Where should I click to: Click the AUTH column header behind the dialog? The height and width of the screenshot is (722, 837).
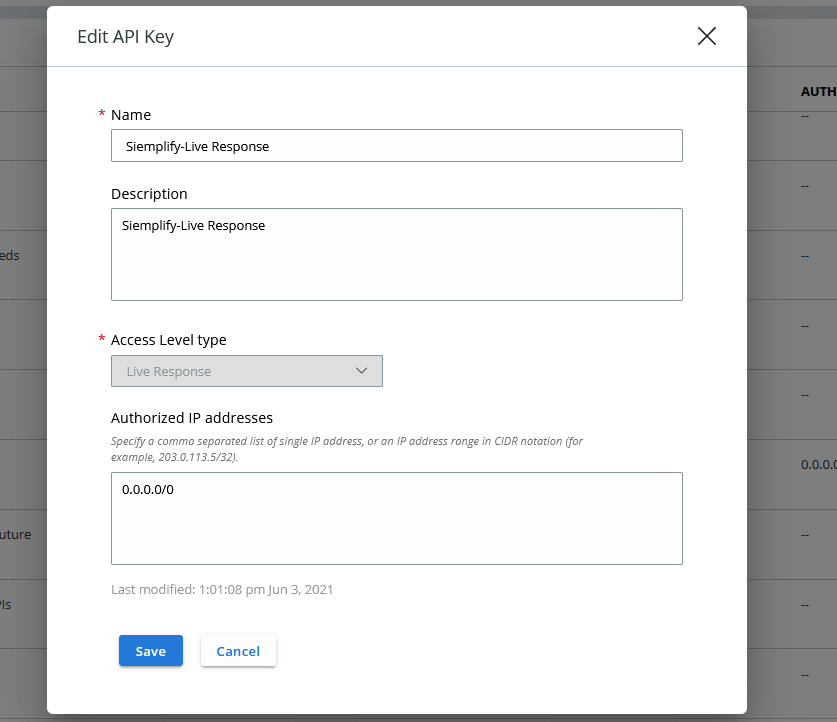coord(818,91)
